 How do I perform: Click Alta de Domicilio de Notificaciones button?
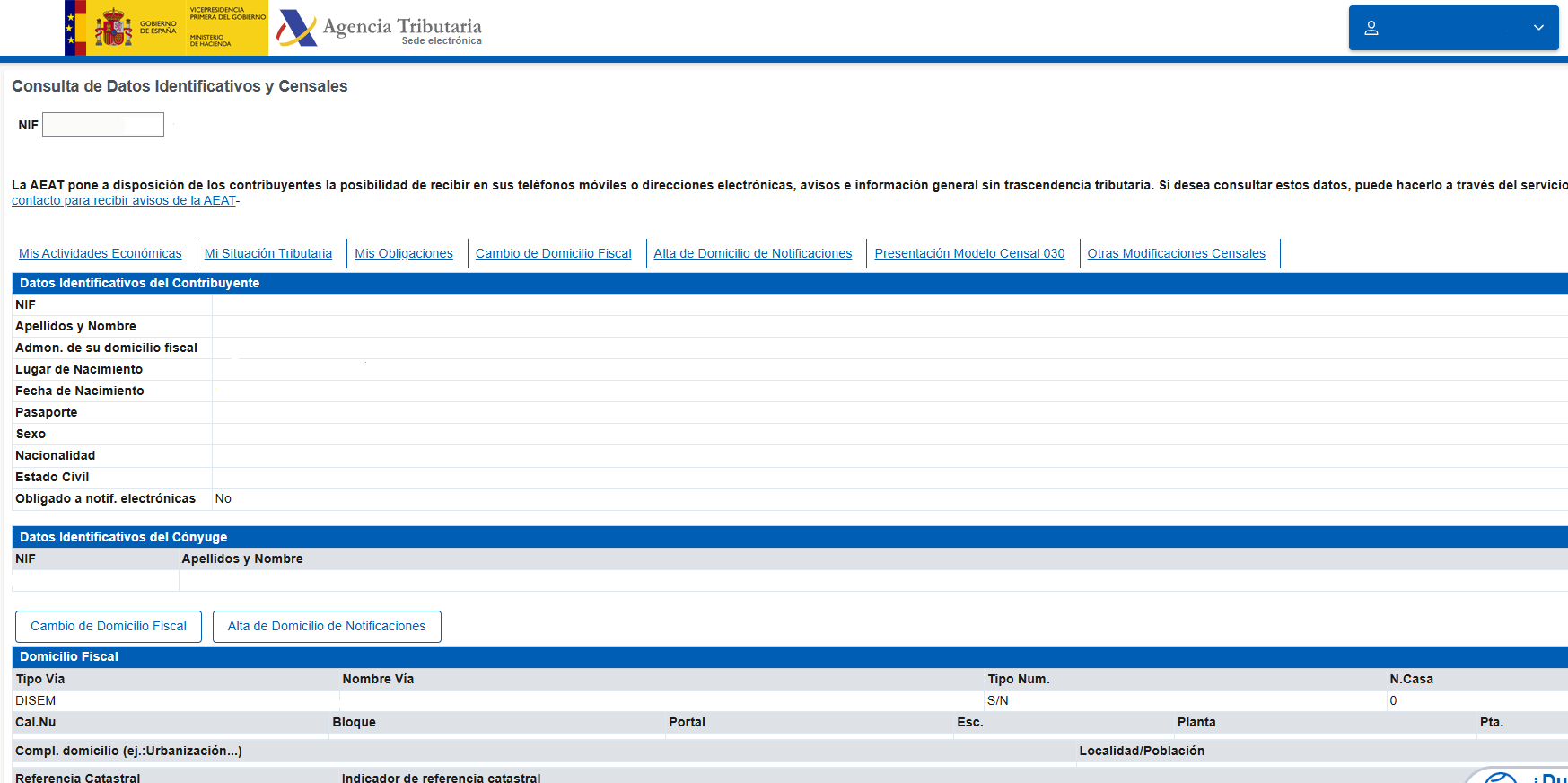click(x=327, y=627)
